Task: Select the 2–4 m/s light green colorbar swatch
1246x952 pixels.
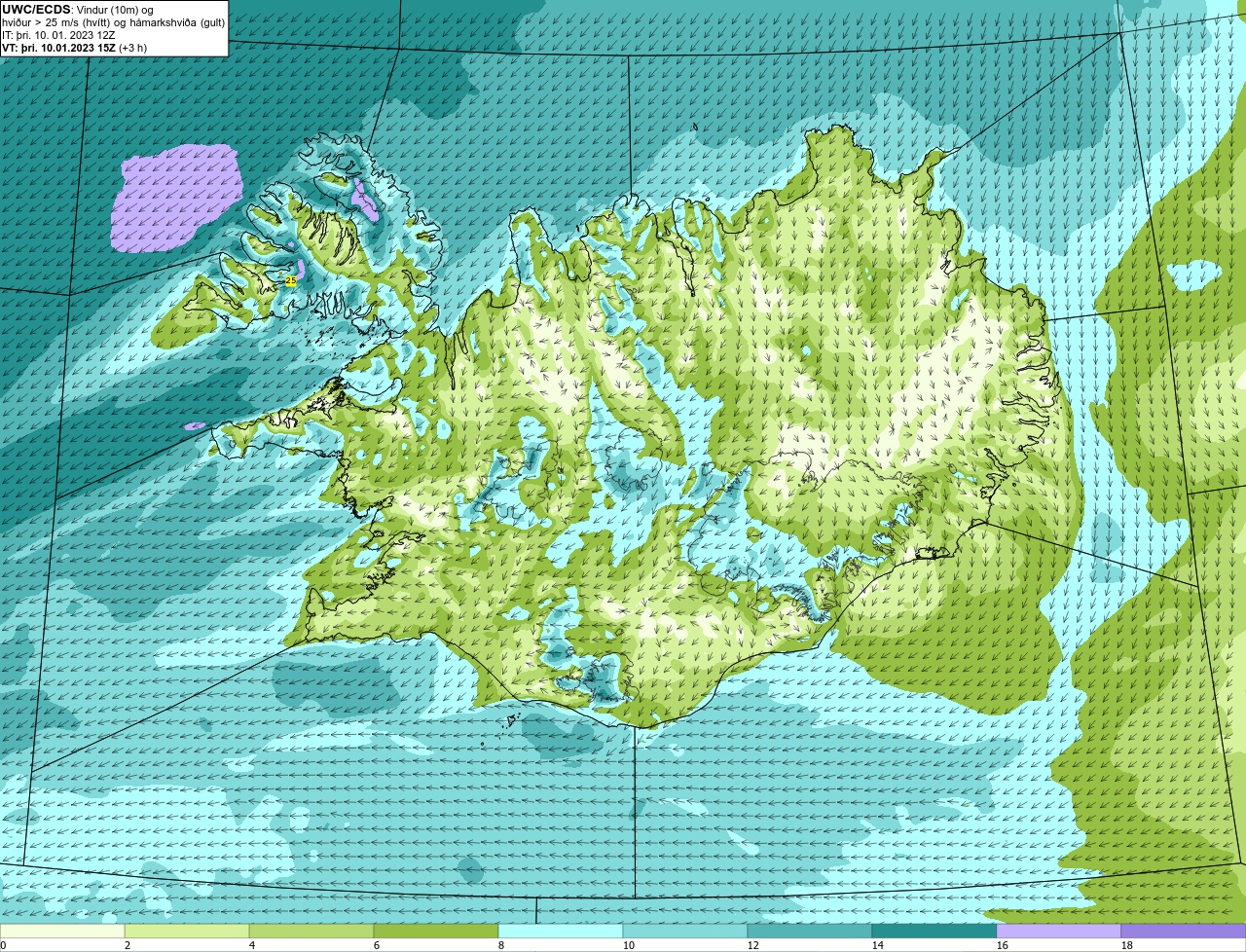Action: click(187, 932)
